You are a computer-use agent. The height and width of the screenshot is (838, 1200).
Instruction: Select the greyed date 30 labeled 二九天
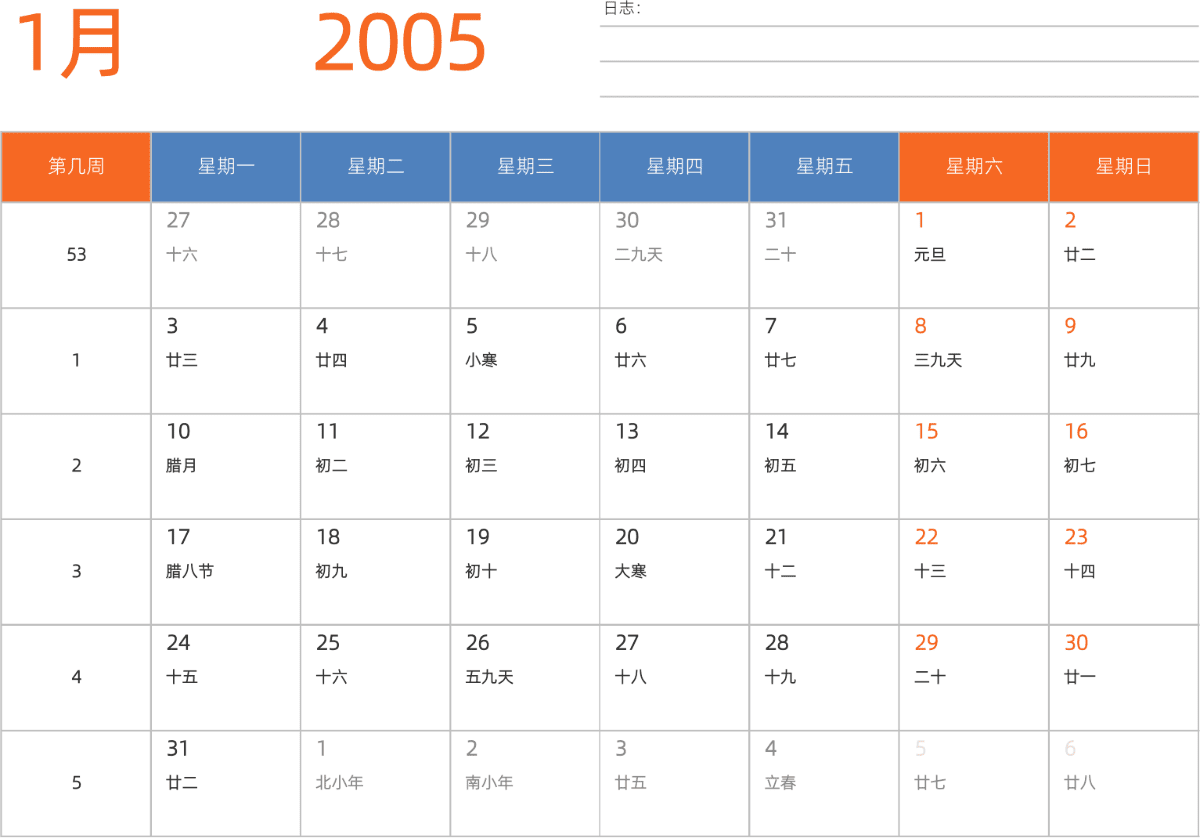click(x=675, y=256)
